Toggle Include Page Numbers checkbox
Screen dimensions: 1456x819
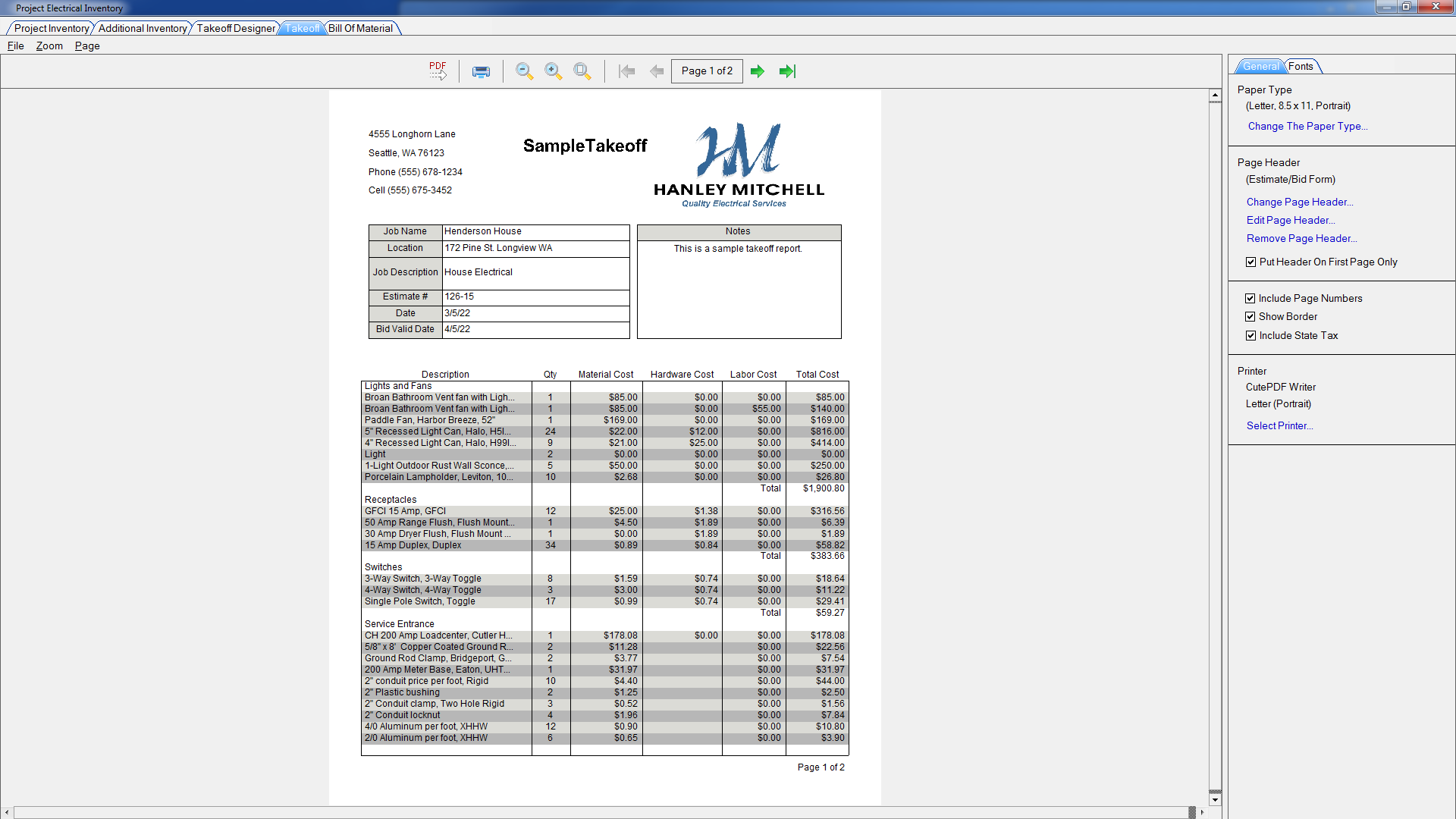coord(1250,299)
